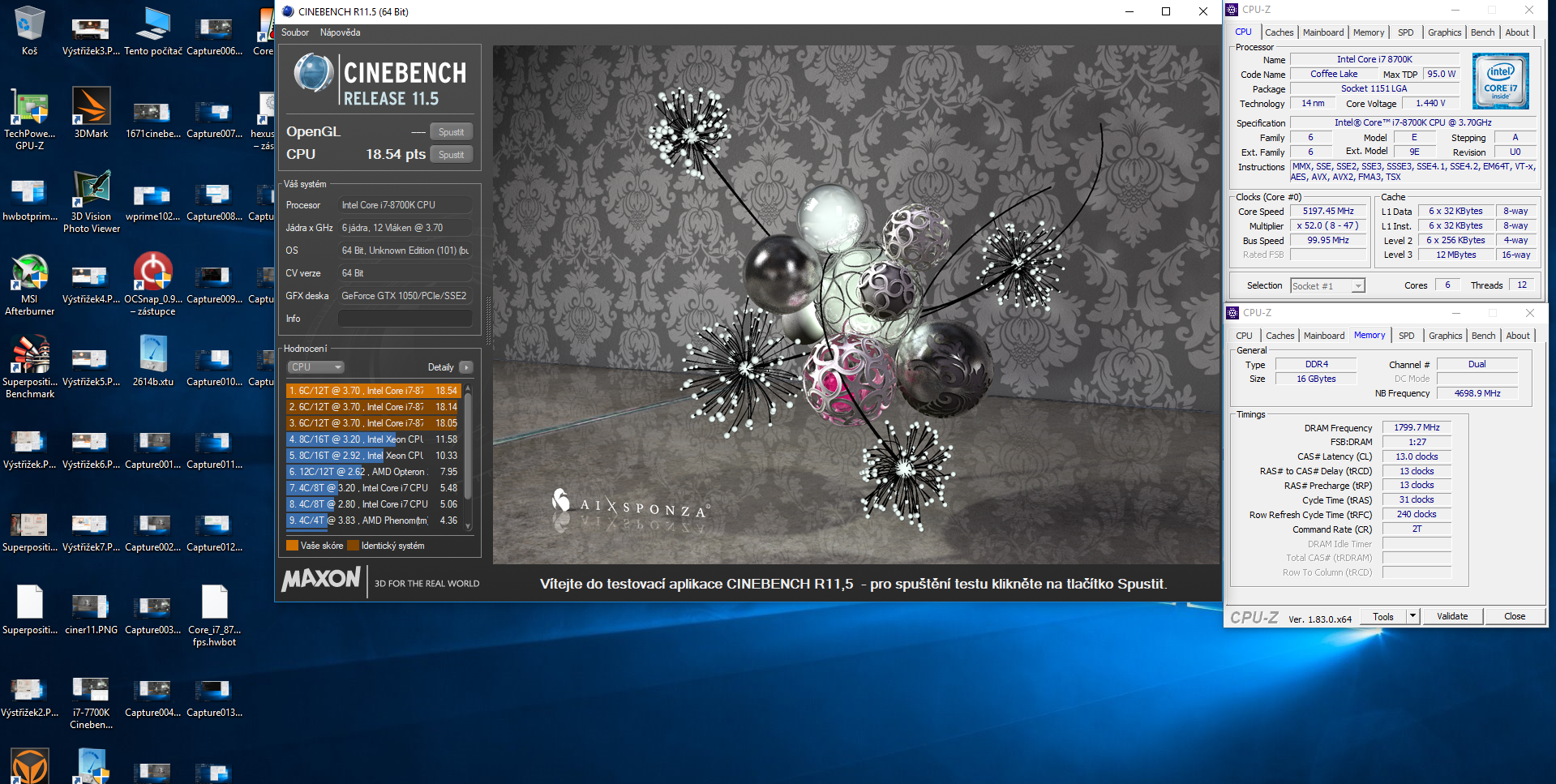Open the Soubor menu in Cinebench
Screen dimensions: 1556x784
click(x=295, y=32)
